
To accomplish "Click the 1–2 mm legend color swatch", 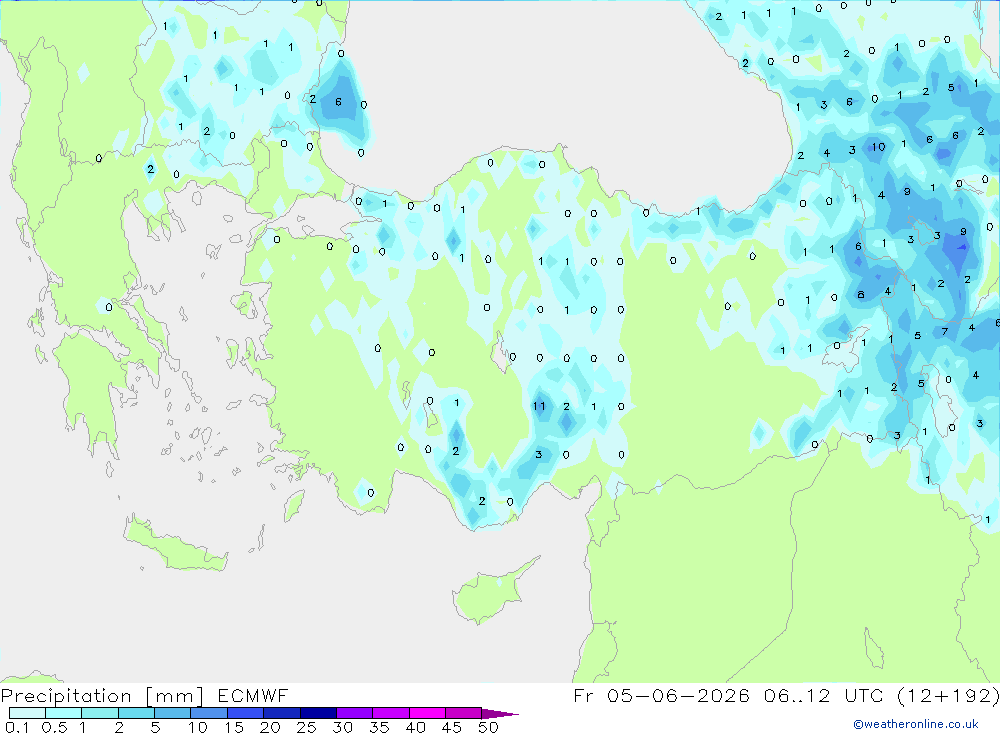I will [x=100, y=713].
